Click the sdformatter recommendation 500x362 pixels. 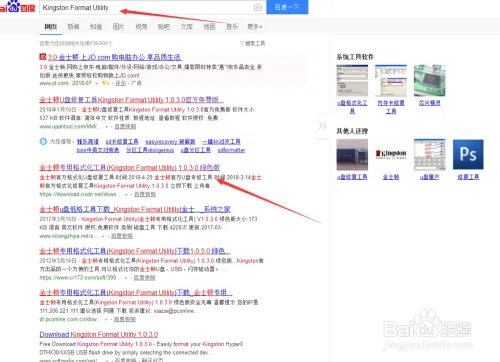click(231, 150)
